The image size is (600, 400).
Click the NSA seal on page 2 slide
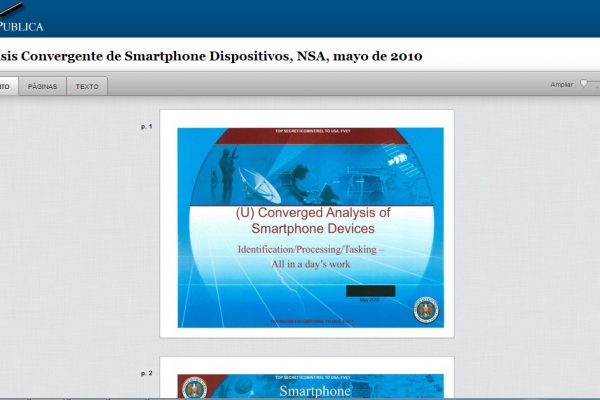coord(194,388)
